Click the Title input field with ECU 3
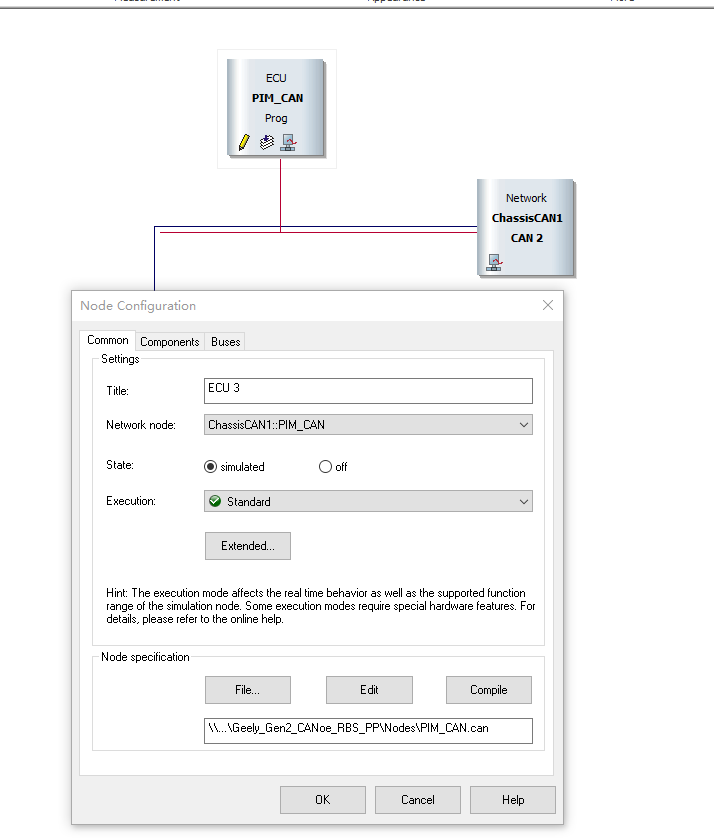The width and height of the screenshot is (714, 839). pos(368,391)
